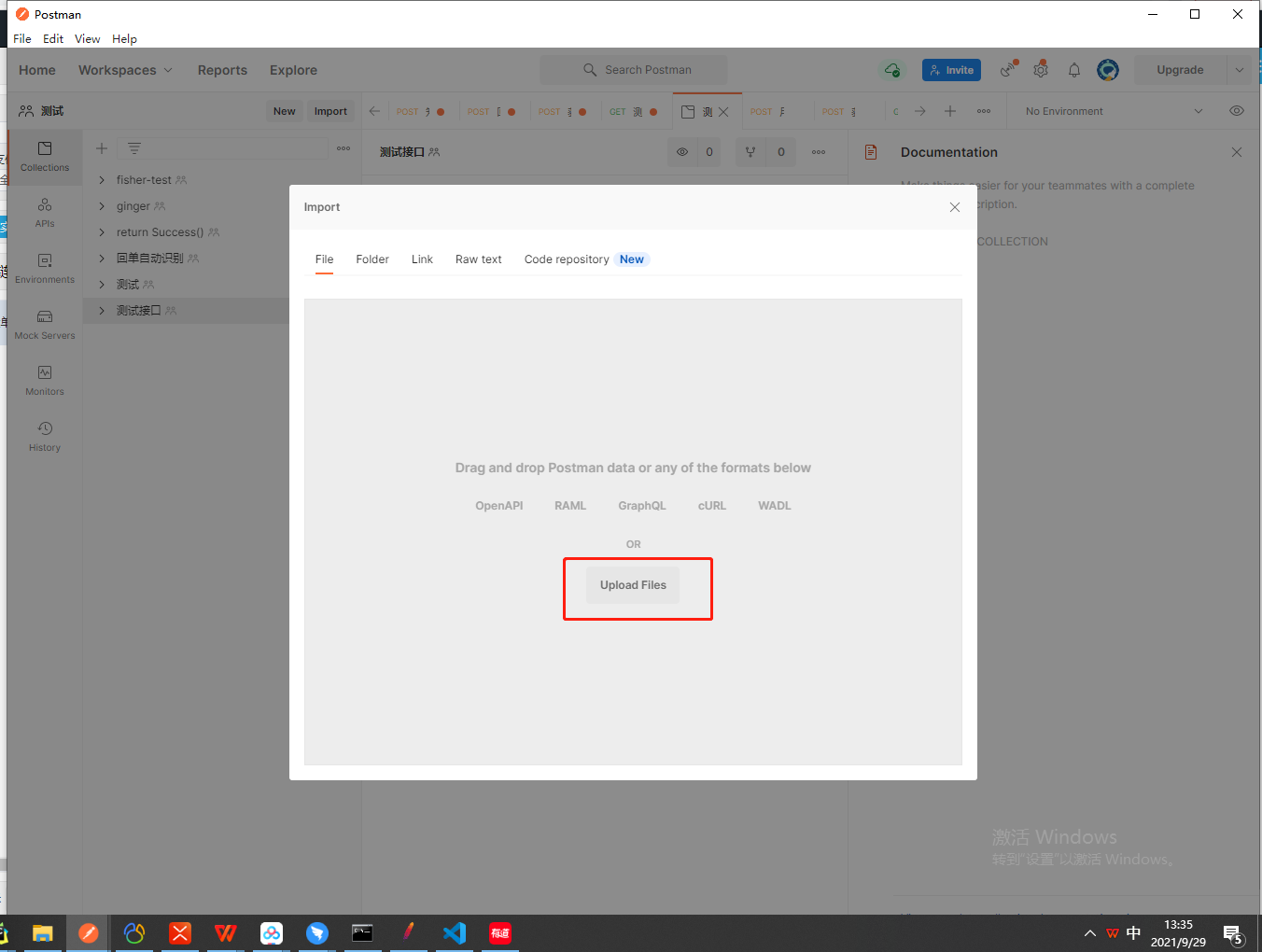Click the Invite button

[951, 70]
